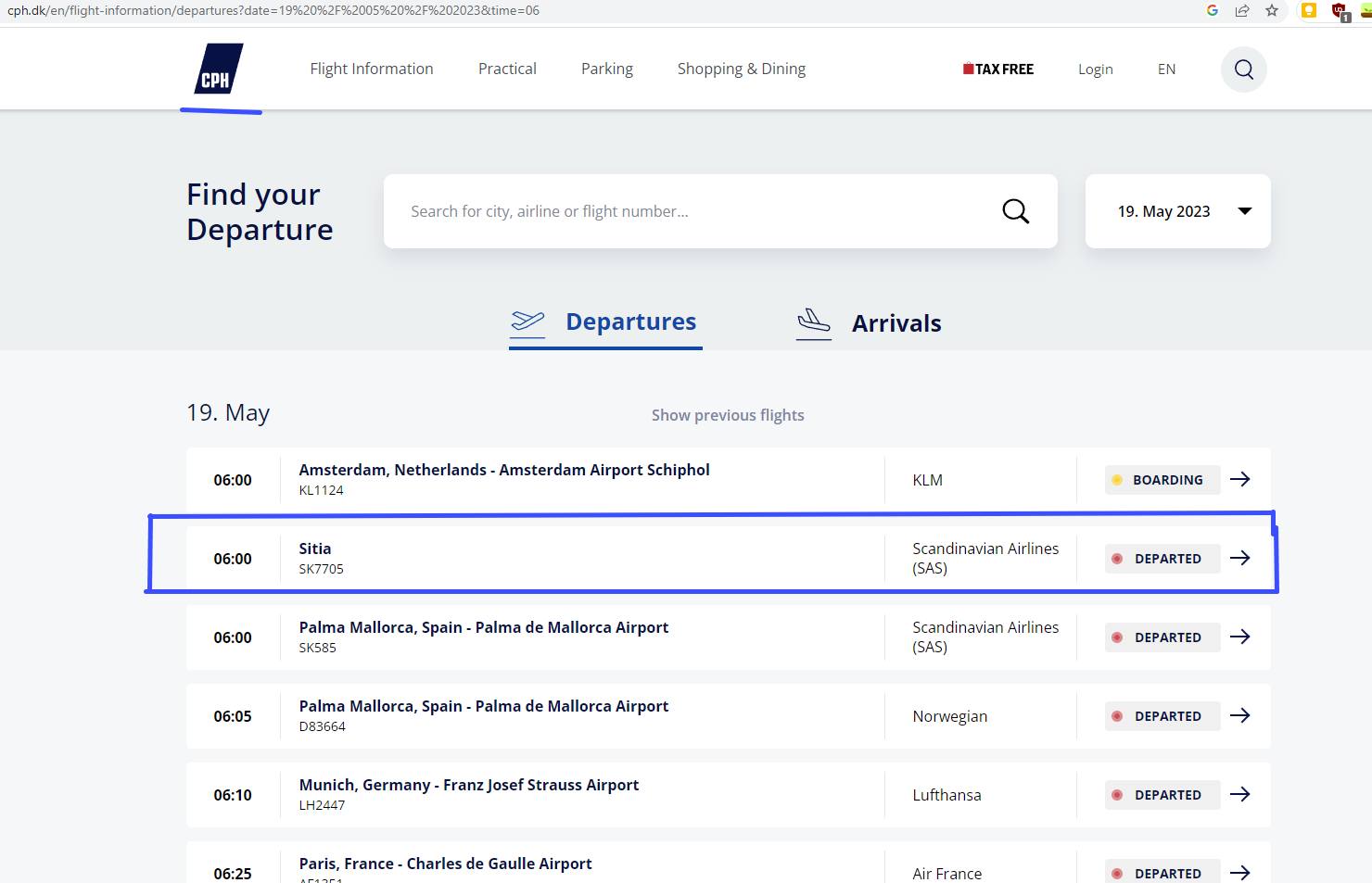1372x883 pixels.
Task: Click the share icon in the address bar
Action: point(1241,11)
